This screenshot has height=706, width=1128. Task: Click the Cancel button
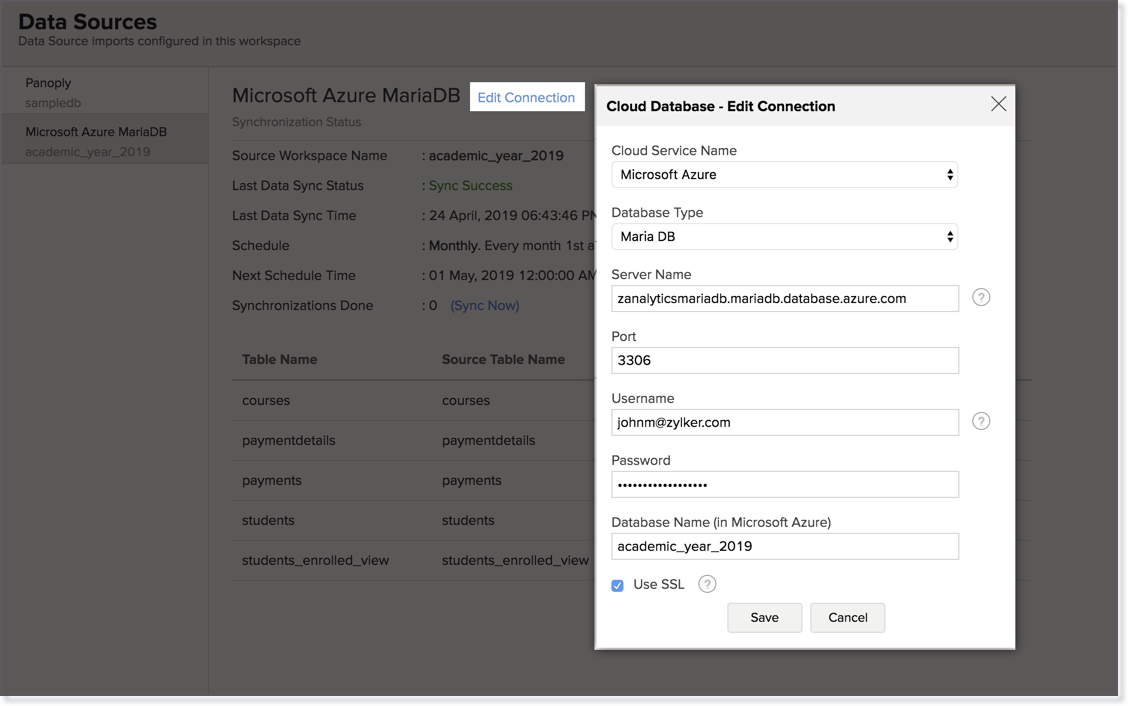coord(847,617)
